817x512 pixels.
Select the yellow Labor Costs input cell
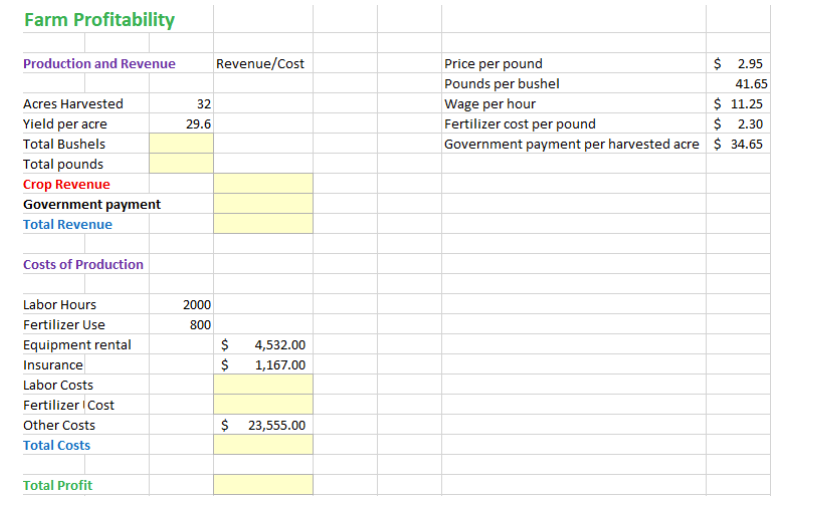263,384
